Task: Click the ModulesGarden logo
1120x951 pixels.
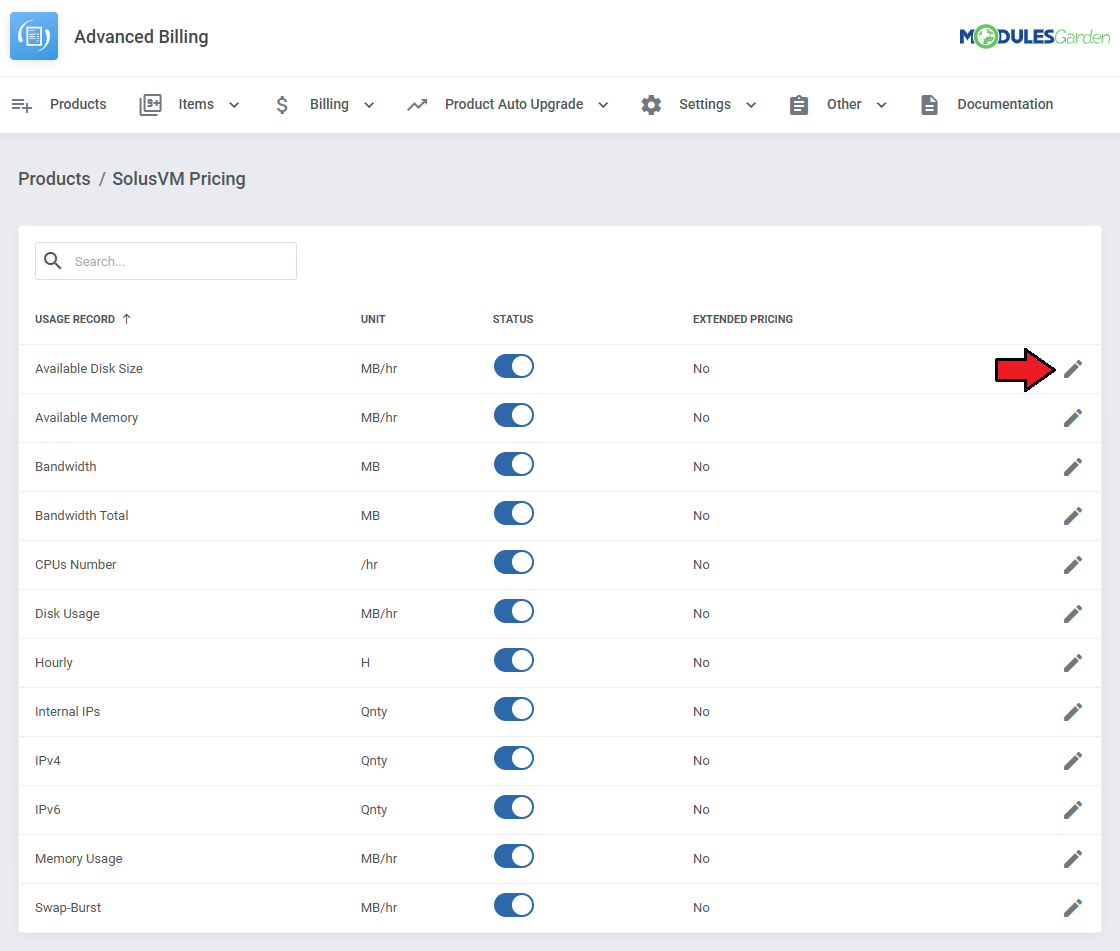Action: [x=1034, y=36]
